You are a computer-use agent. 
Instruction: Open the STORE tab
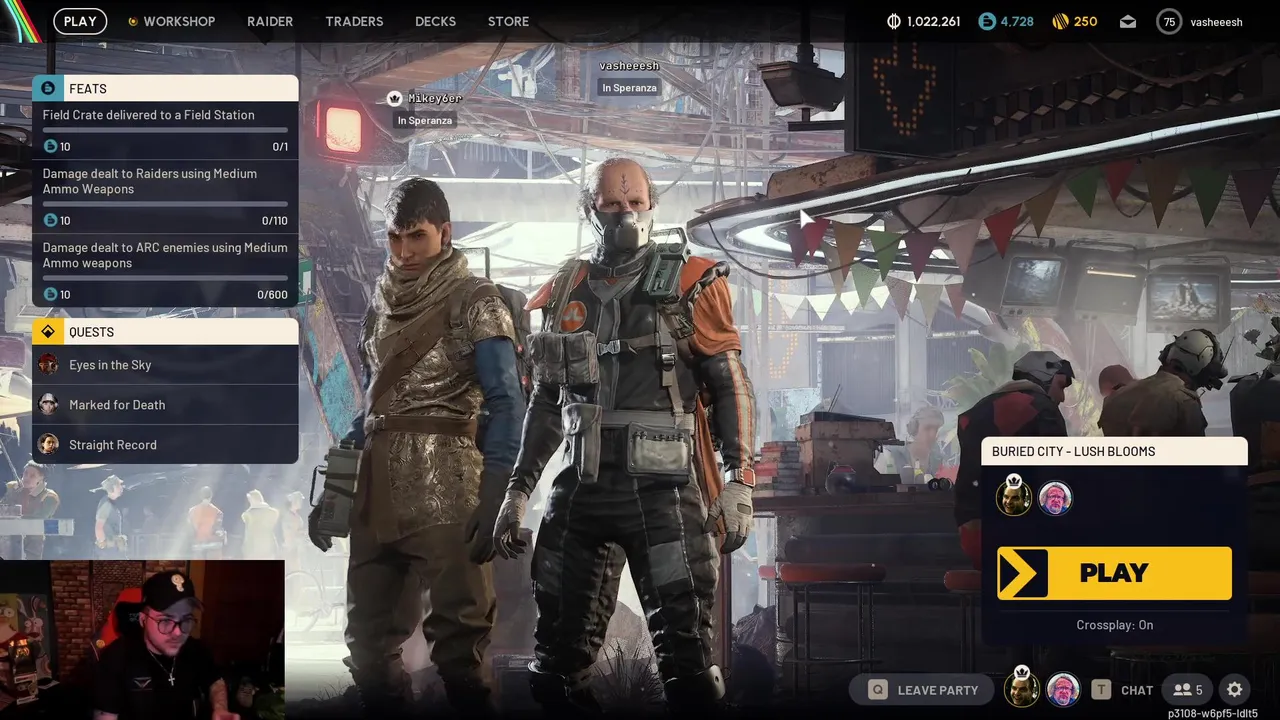[x=508, y=21]
